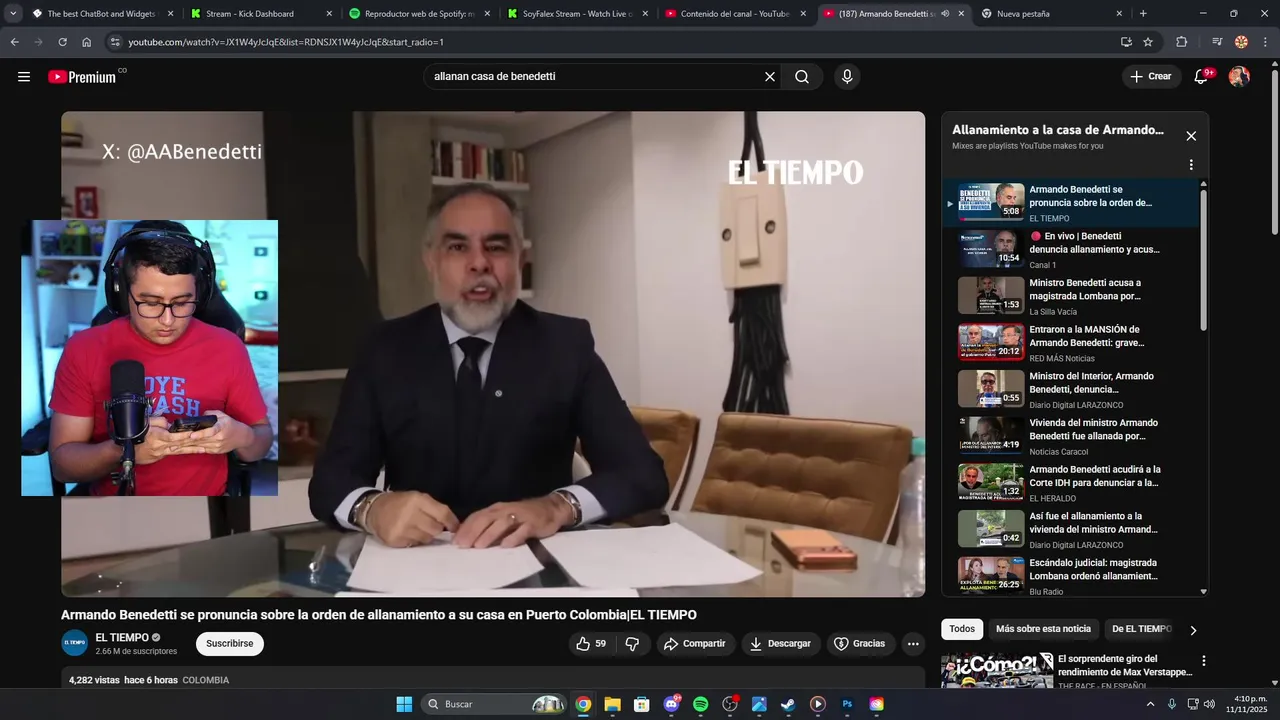Open Discord from the taskbar
Viewport: 1280px width, 720px height.
click(671, 704)
